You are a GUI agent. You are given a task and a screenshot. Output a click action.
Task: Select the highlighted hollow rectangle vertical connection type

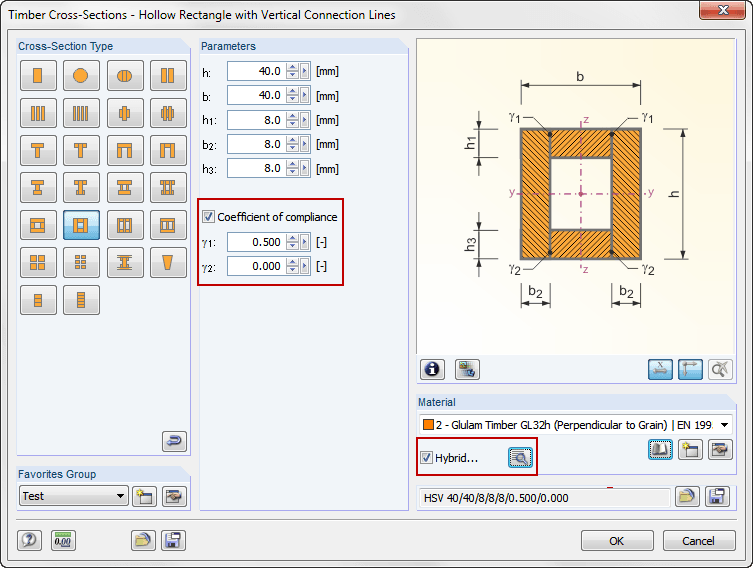(81, 225)
